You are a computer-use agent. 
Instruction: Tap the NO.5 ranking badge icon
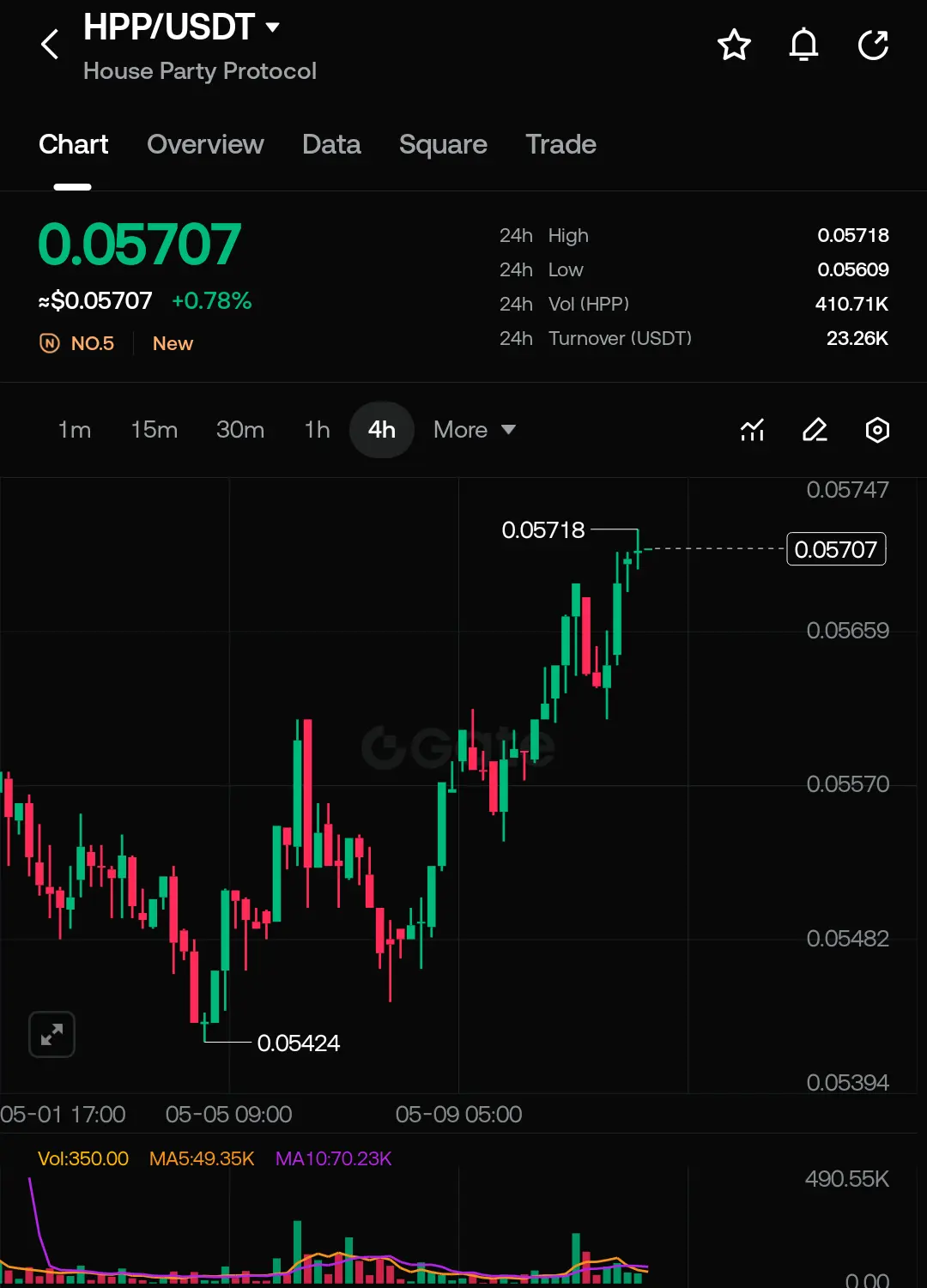[x=50, y=343]
